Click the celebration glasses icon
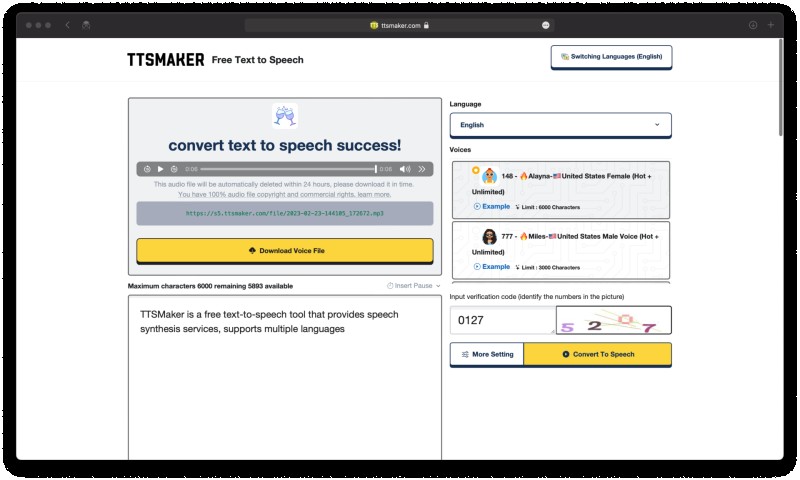The width and height of the screenshot is (800, 480). (x=285, y=116)
